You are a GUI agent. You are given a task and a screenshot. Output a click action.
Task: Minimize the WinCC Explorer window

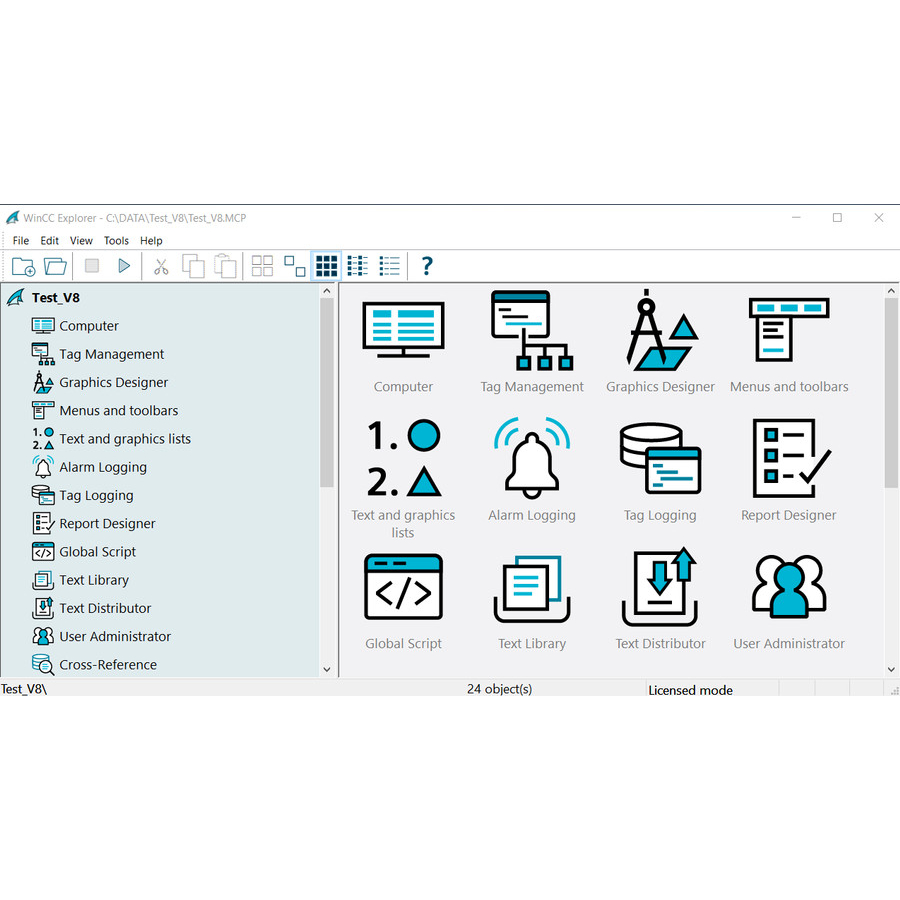(x=796, y=218)
